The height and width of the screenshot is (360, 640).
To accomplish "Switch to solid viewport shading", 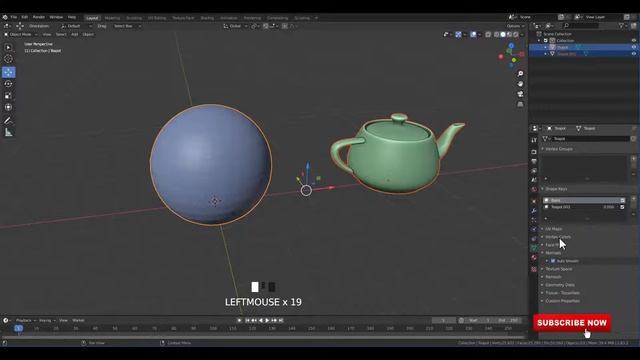I will click(x=503, y=35).
